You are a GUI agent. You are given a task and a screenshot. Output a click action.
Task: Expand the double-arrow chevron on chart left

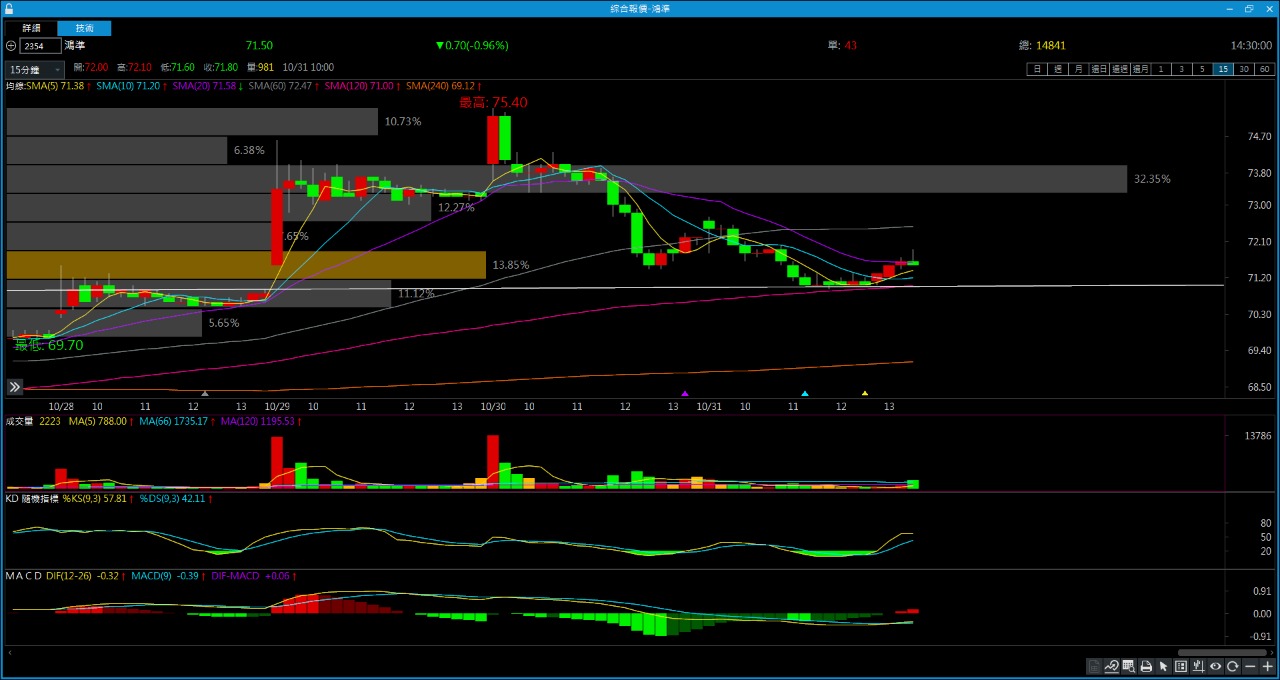pos(15,387)
